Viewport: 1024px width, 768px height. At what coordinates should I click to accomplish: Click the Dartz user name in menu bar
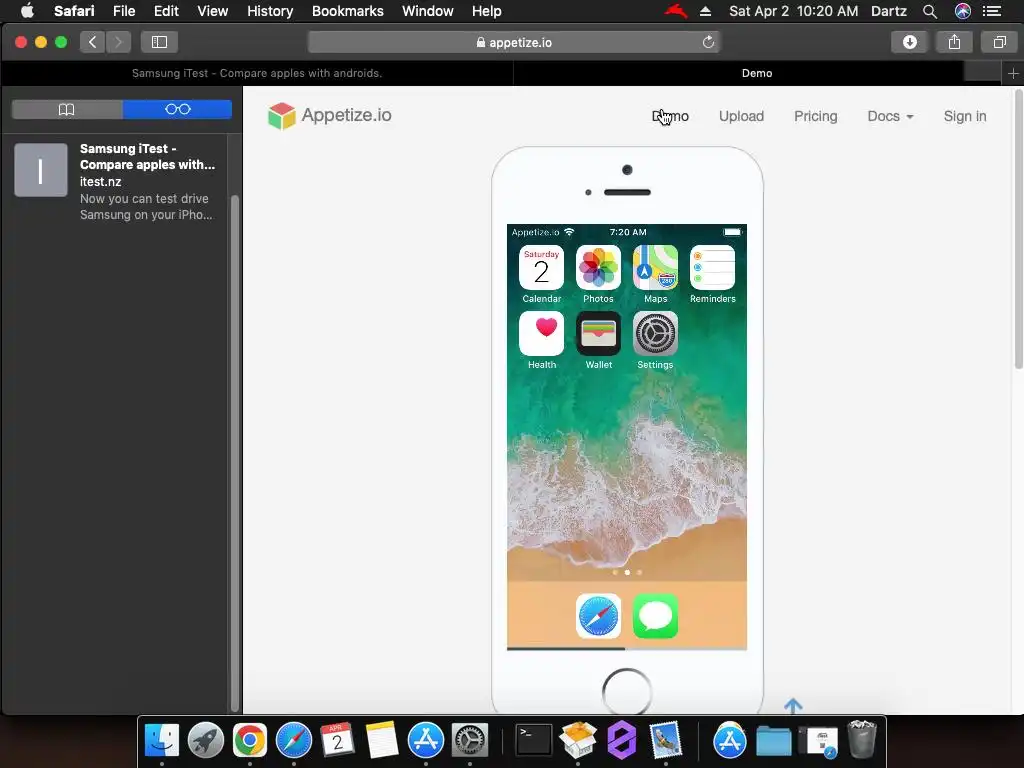[889, 11]
